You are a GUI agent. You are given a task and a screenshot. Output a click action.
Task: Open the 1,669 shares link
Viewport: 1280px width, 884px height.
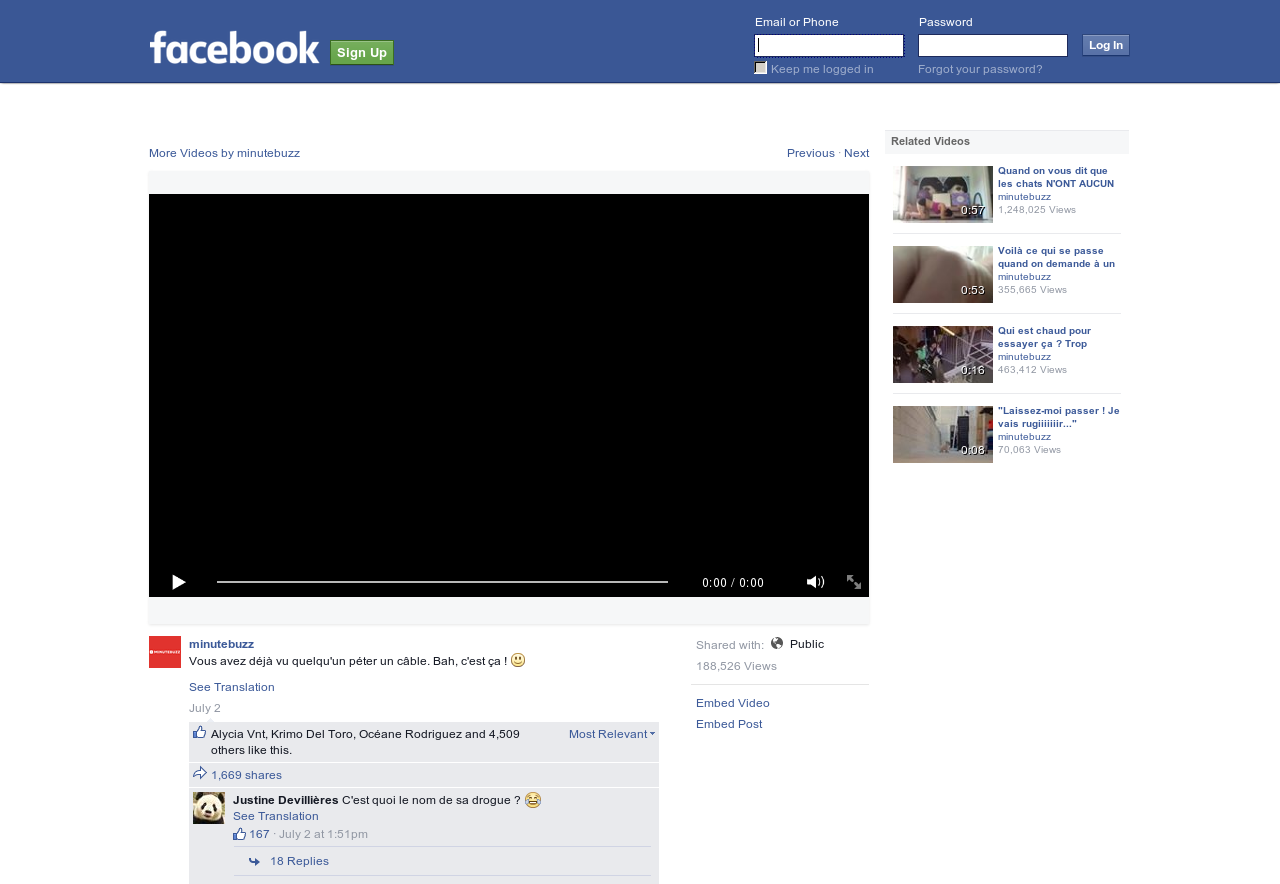[x=246, y=775]
